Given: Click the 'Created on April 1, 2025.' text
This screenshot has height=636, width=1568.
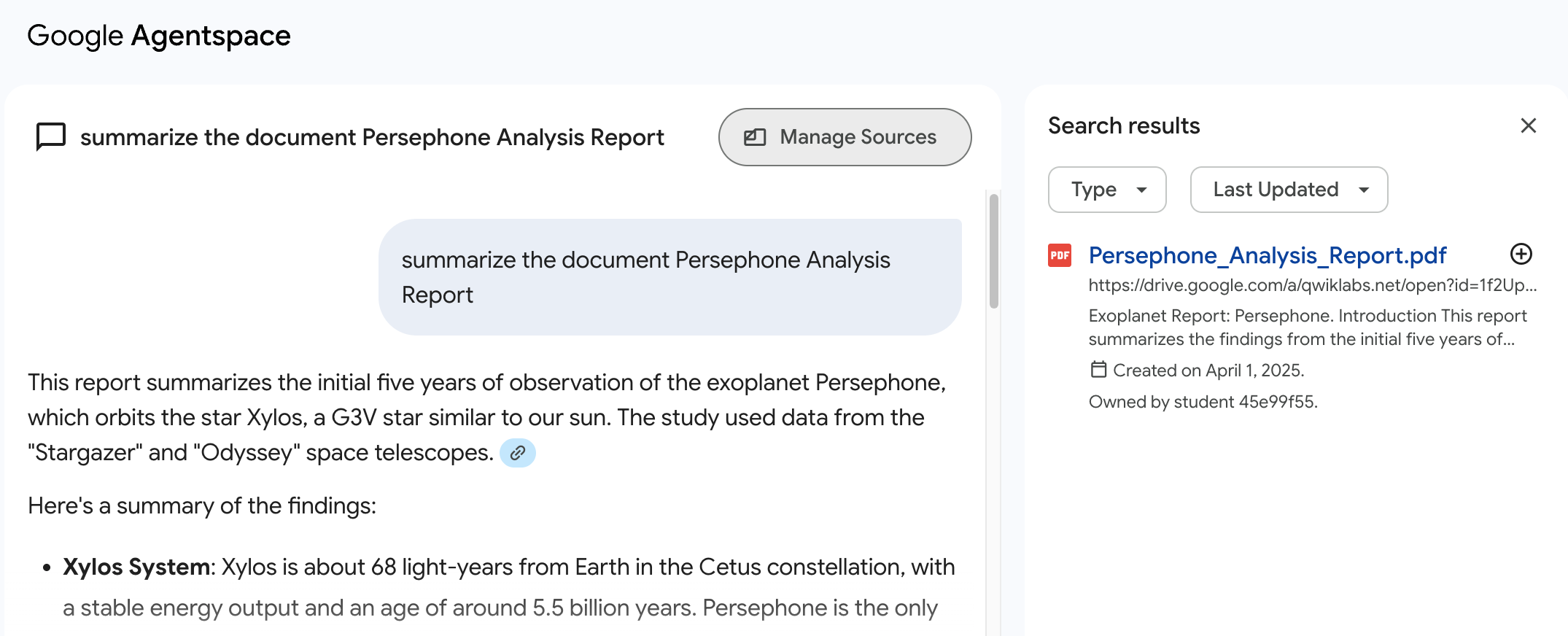Looking at the screenshot, I should 1208,371.
